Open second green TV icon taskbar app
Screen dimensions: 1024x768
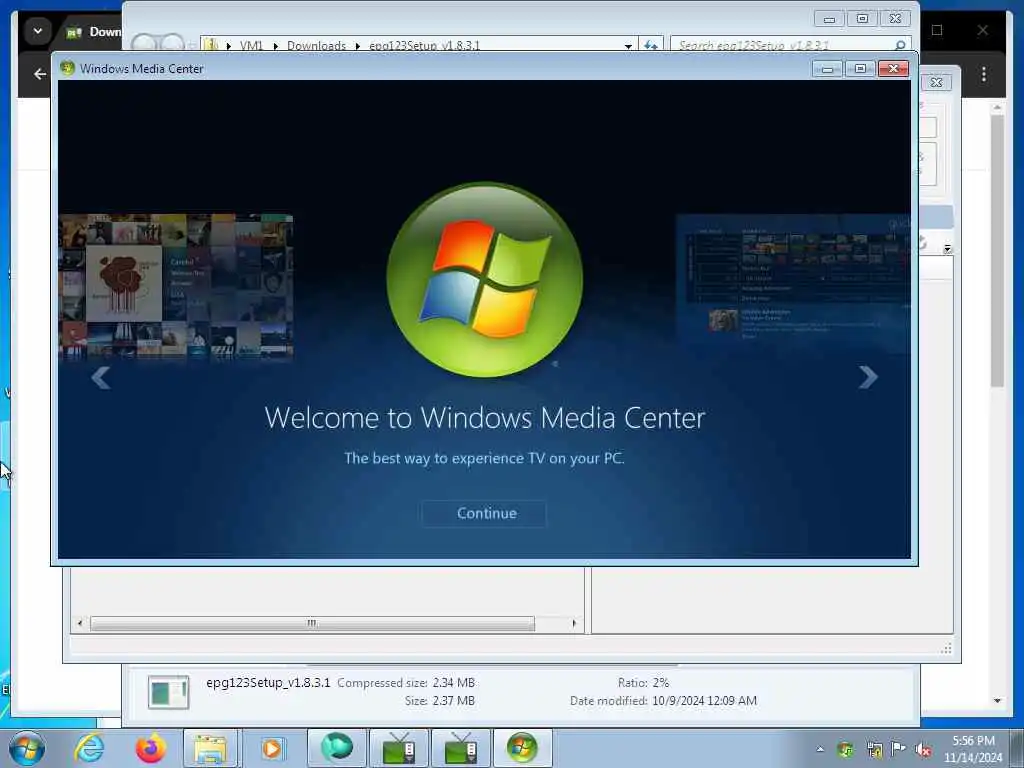[461, 748]
